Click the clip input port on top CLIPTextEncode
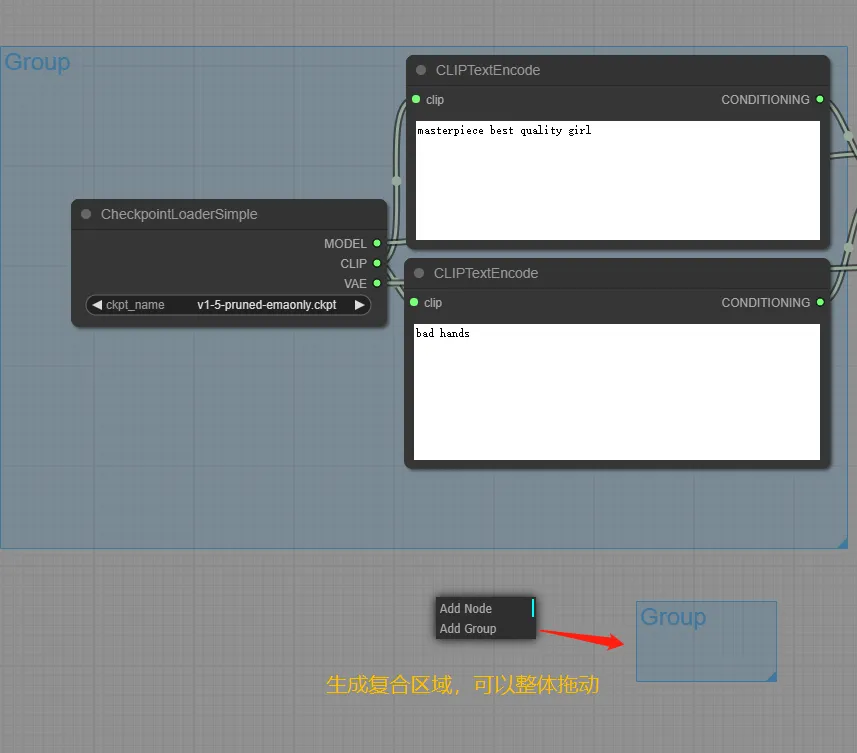Screen dimensions: 857x753 click(416, 99)
